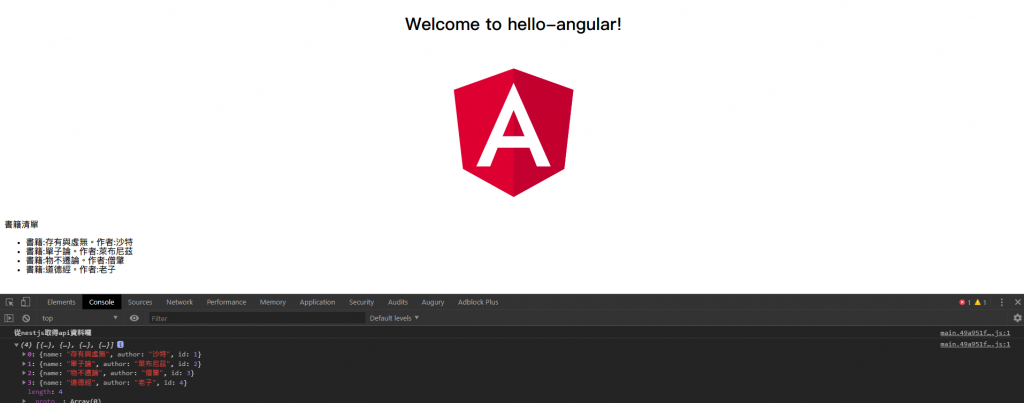The height and width of the screenshot is (403, 1024).
Task: Show the console sidebar icon
Action: tap(9, 318)
